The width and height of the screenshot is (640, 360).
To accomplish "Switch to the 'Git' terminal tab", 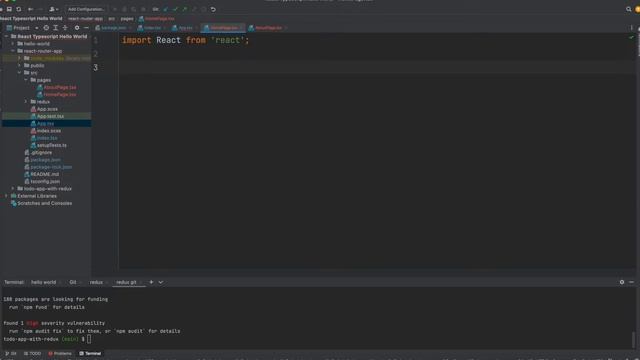I will click(x=73, y=282).
